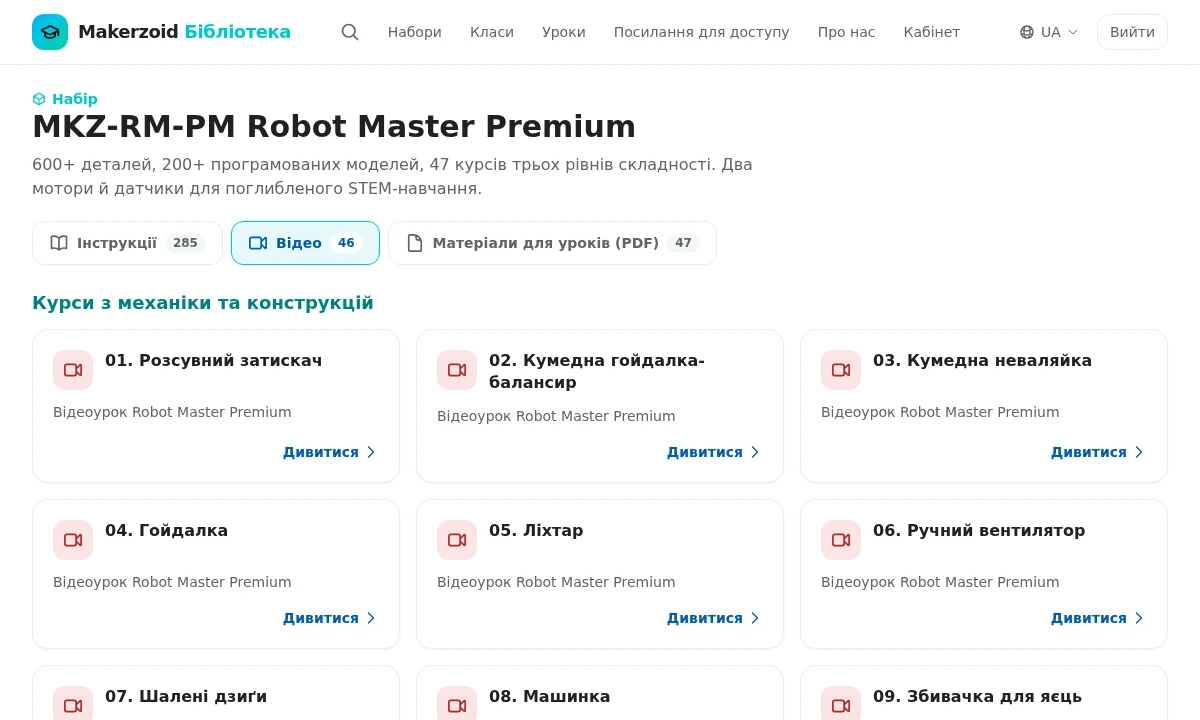Viewport: 1200px width, 720px height.
Task: Click the title 02. Кумедна гойдалка-балансир
Action: (x=597, y=371)
